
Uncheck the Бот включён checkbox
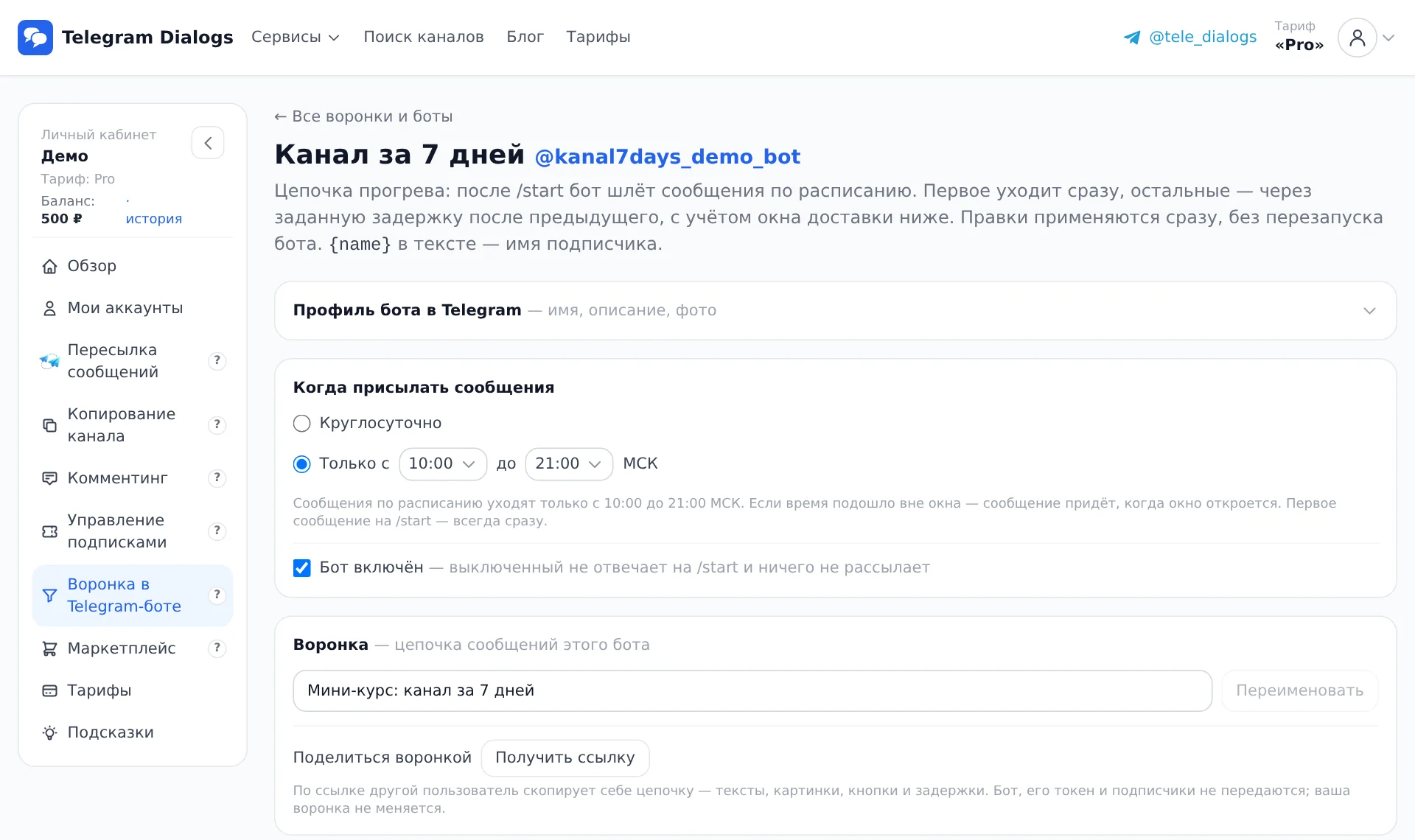[x=301, y=567]
